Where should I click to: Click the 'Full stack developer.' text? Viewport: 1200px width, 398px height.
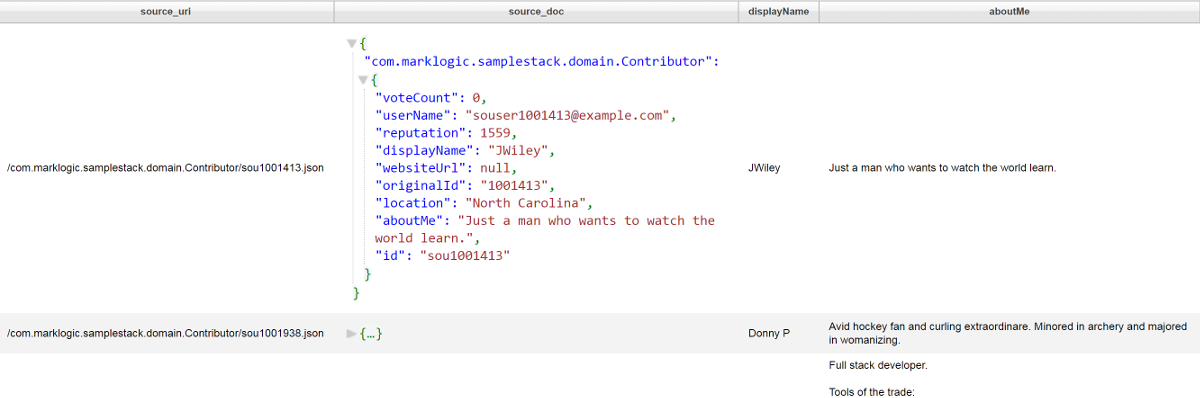coord(878,365)
